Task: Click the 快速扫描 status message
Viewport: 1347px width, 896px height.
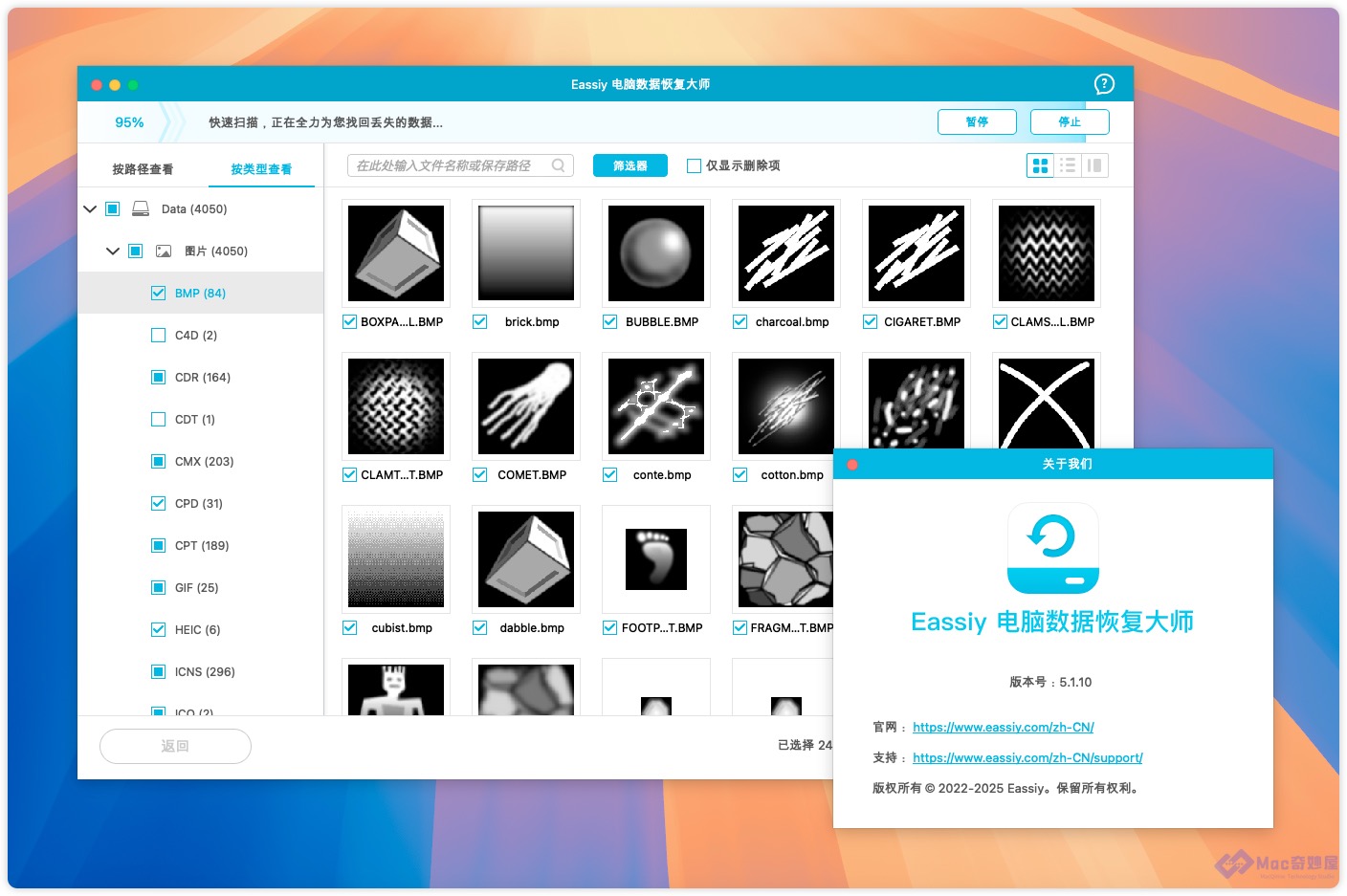Action: tap(325, 122)
